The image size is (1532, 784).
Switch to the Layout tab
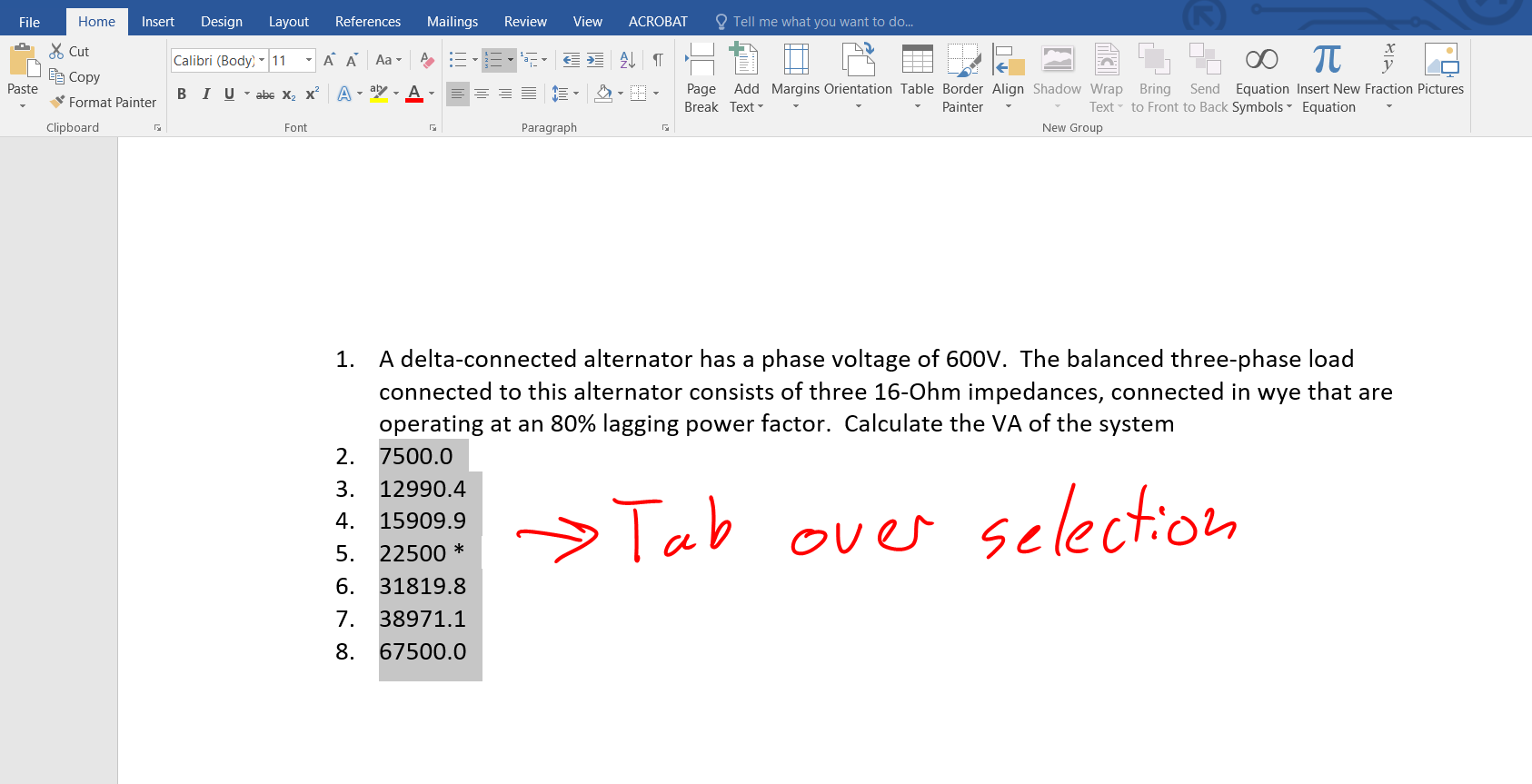(289, 22)
